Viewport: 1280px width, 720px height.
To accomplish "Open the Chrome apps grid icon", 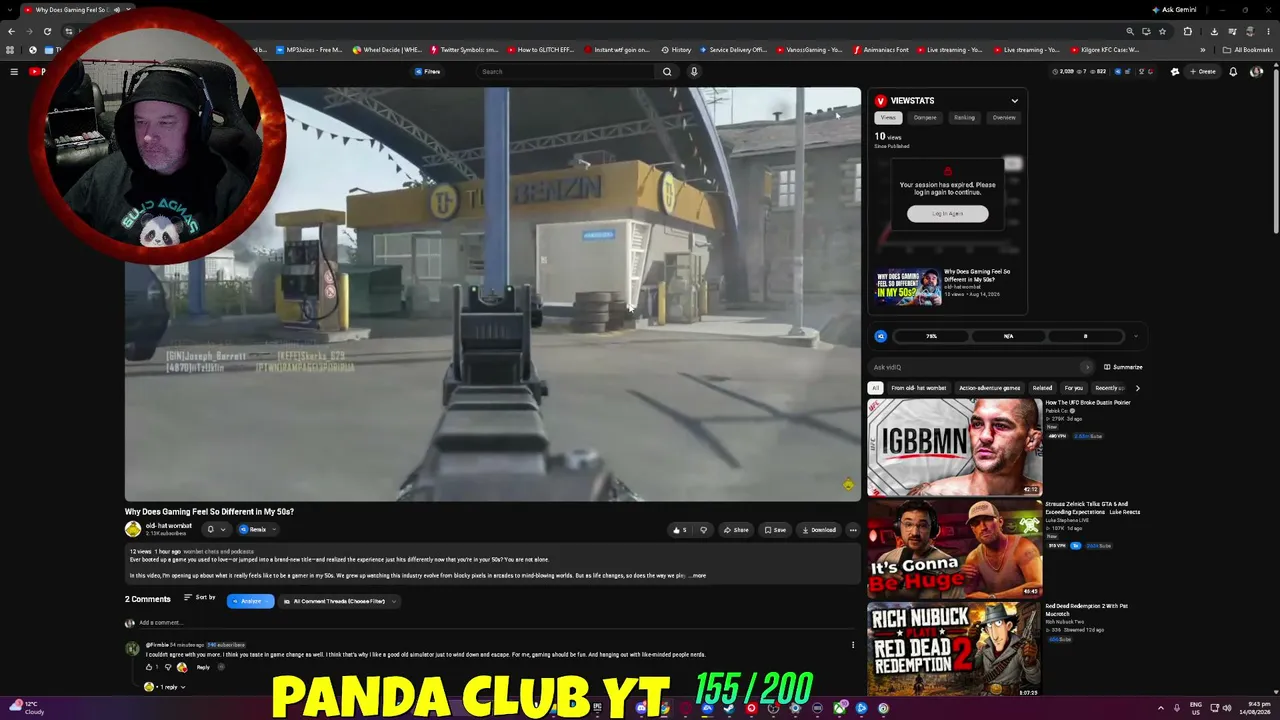I will pos(11,50).
